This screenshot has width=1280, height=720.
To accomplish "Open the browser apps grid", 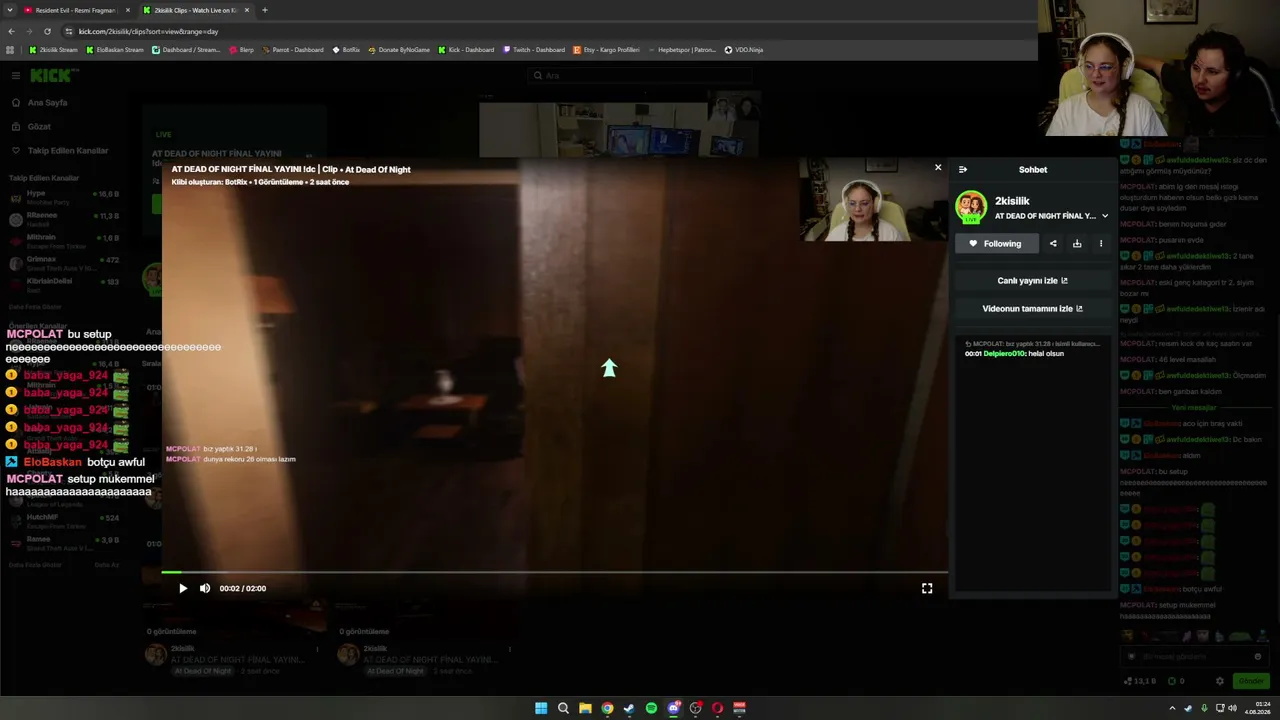I will coord(10,50).
